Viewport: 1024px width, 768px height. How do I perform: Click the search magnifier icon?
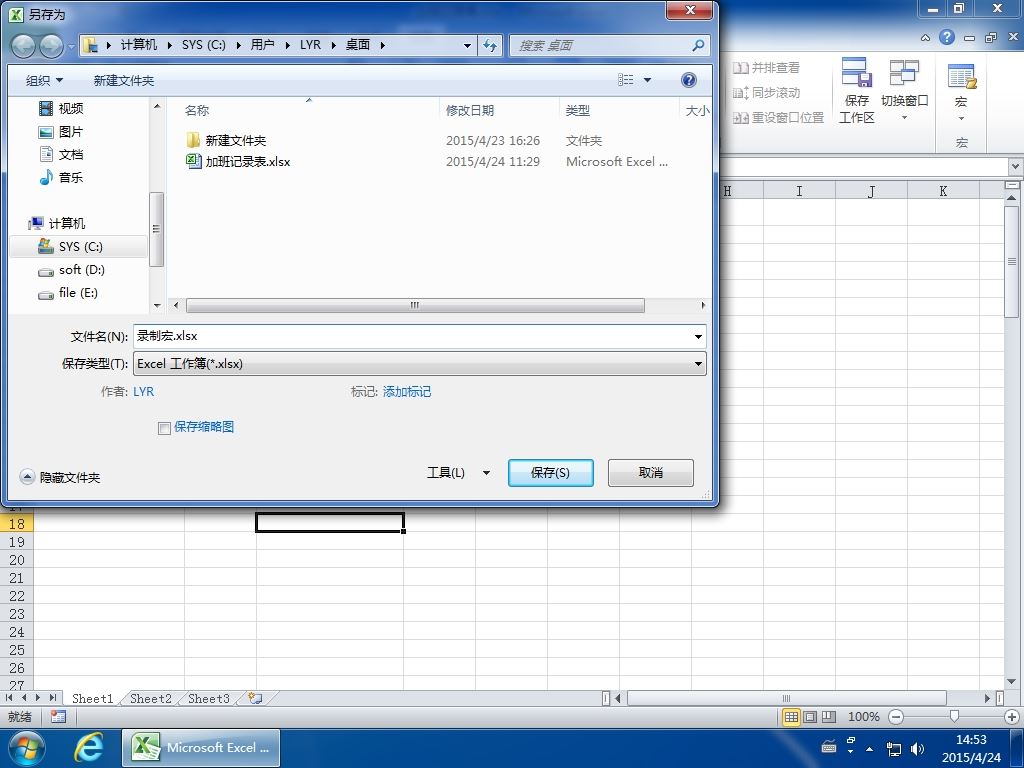click(697, 45)
